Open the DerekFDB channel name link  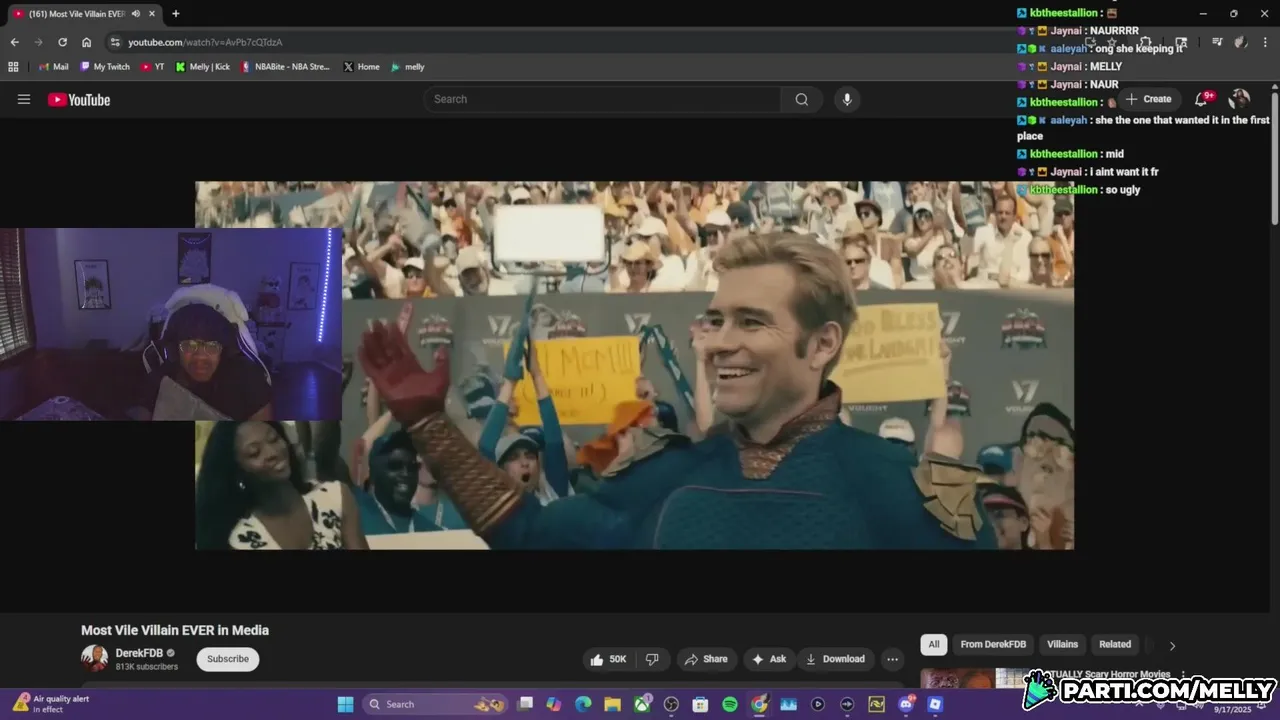click(139, 653)
